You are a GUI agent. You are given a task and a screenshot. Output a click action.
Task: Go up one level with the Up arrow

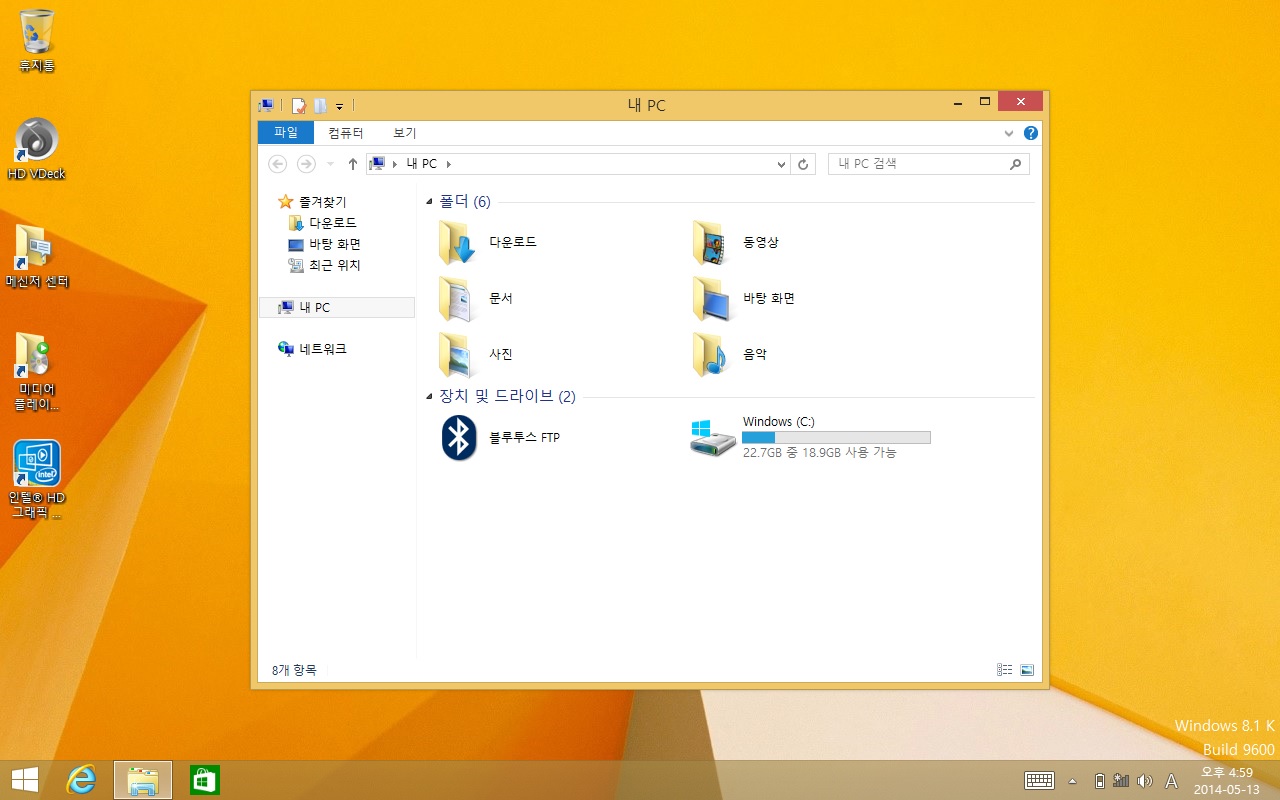point(353,164)
